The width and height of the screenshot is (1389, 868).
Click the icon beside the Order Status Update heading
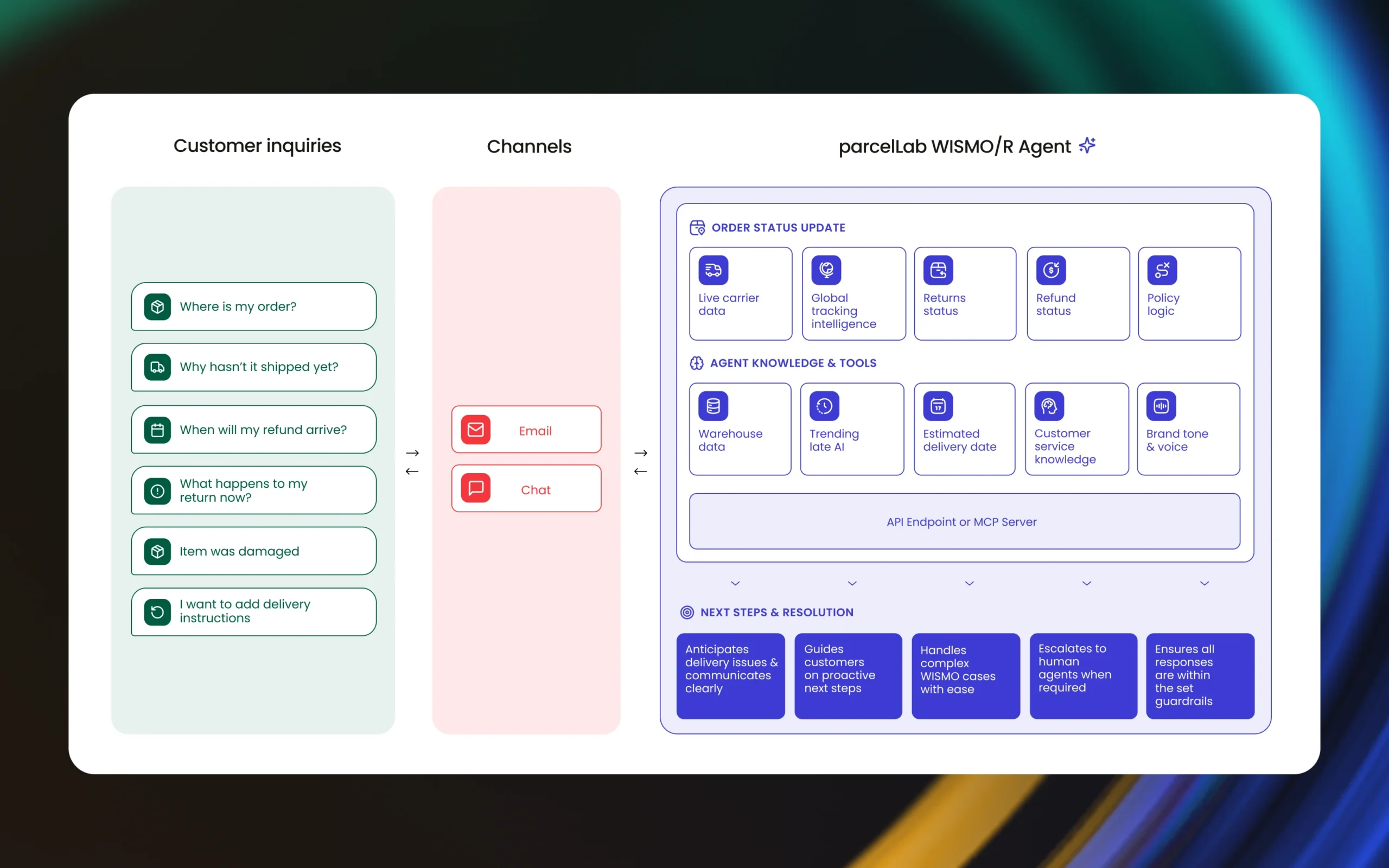697,228
